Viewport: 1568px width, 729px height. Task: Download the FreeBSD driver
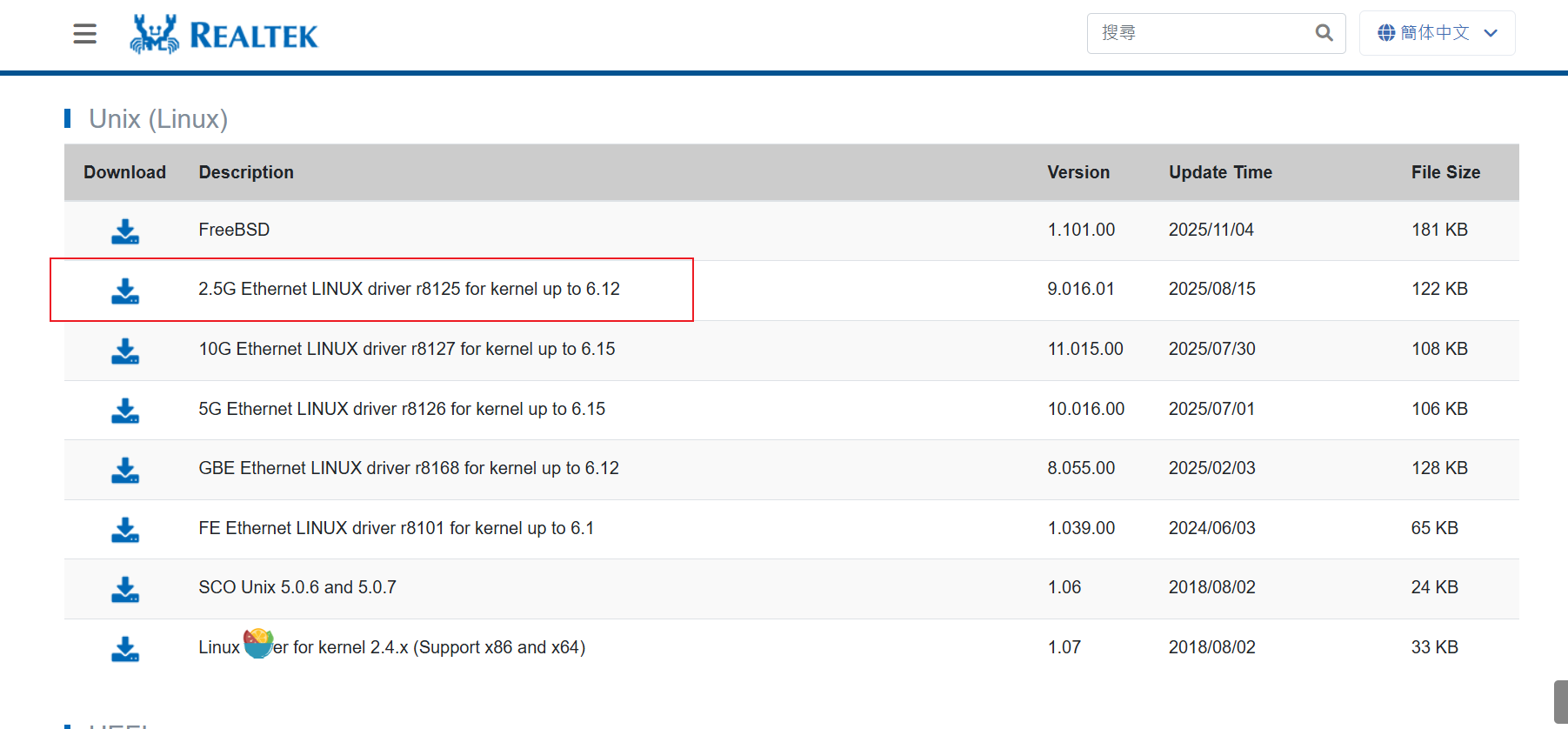[x=125, y=231]
